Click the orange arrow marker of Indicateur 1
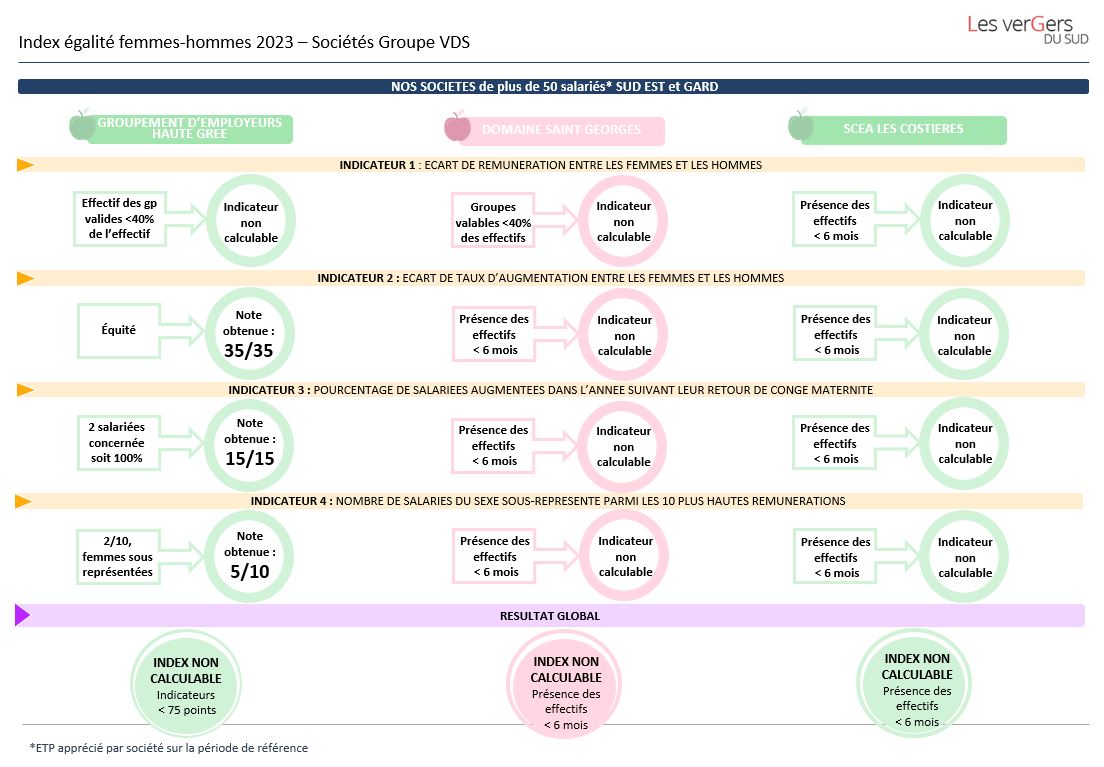The width and height of the screenshot is (1104, 767). [x=25, y=165]
